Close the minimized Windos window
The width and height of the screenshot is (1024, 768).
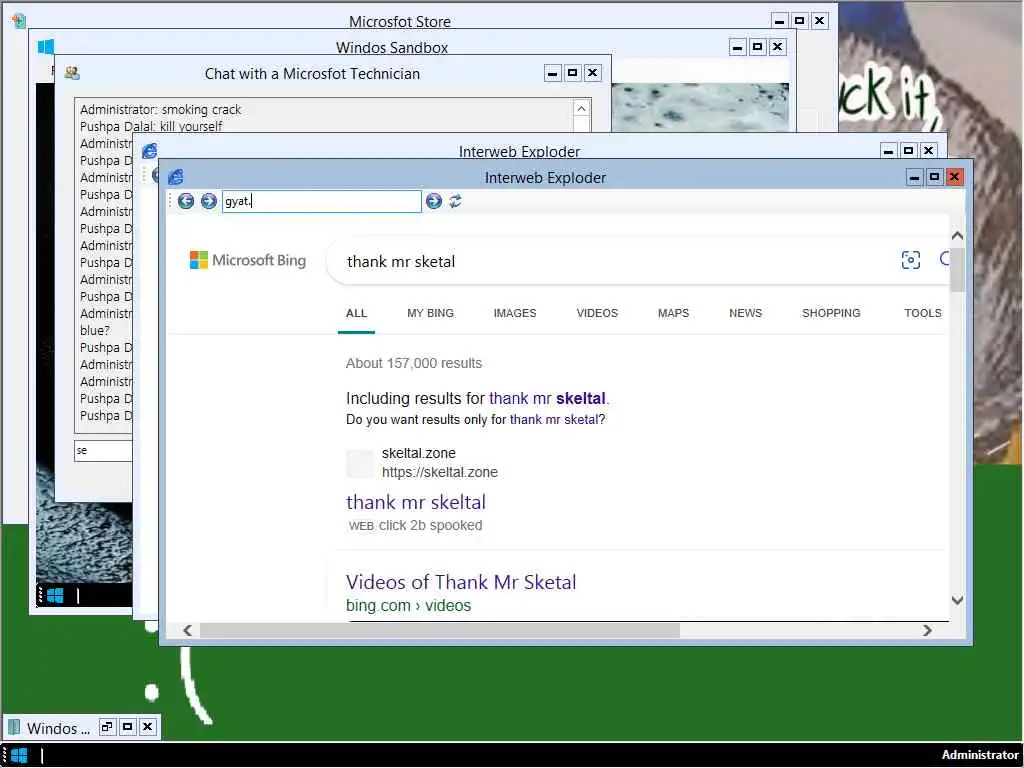click(x=148, y=727)
